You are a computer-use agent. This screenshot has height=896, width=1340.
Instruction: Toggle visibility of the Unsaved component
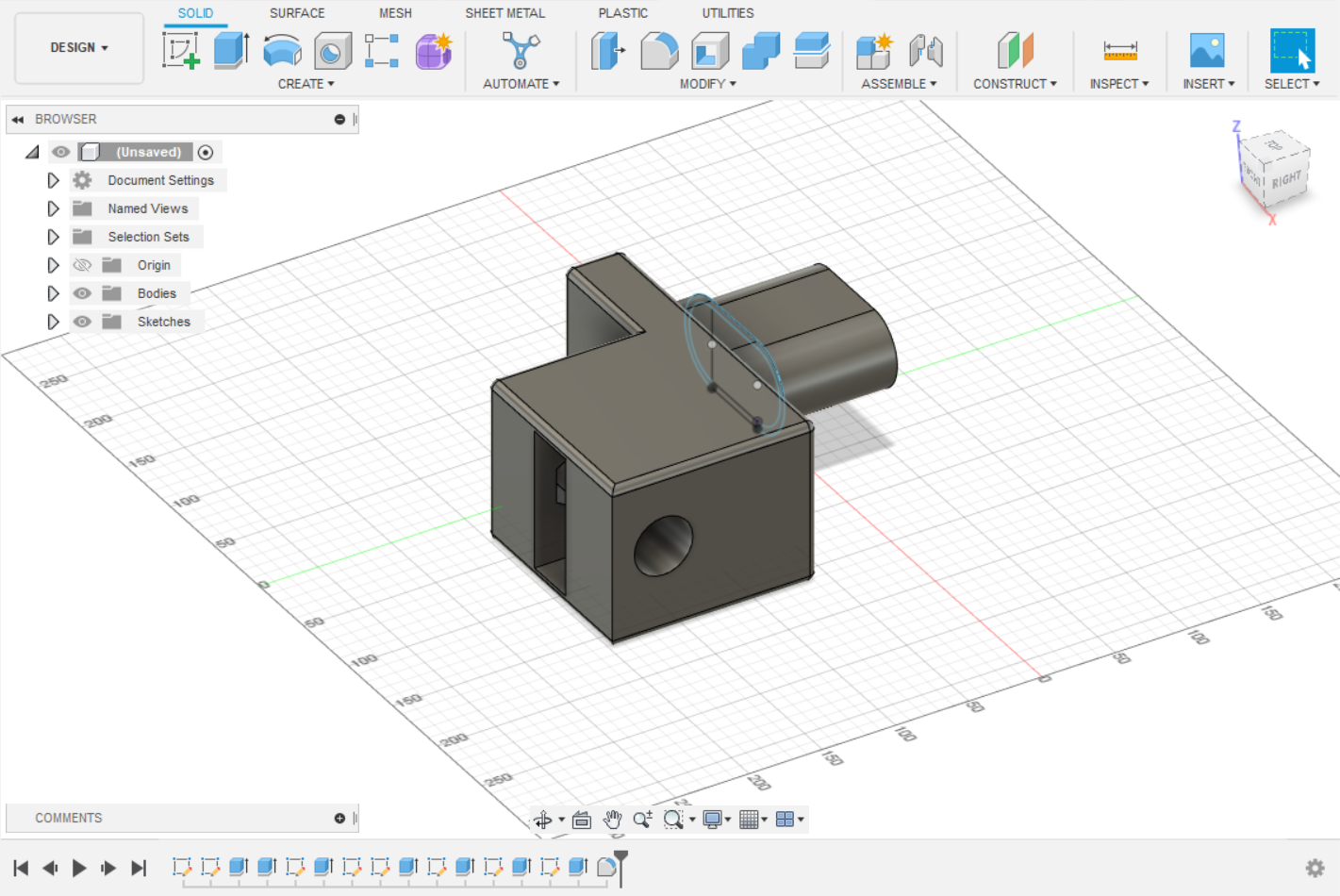61,152
